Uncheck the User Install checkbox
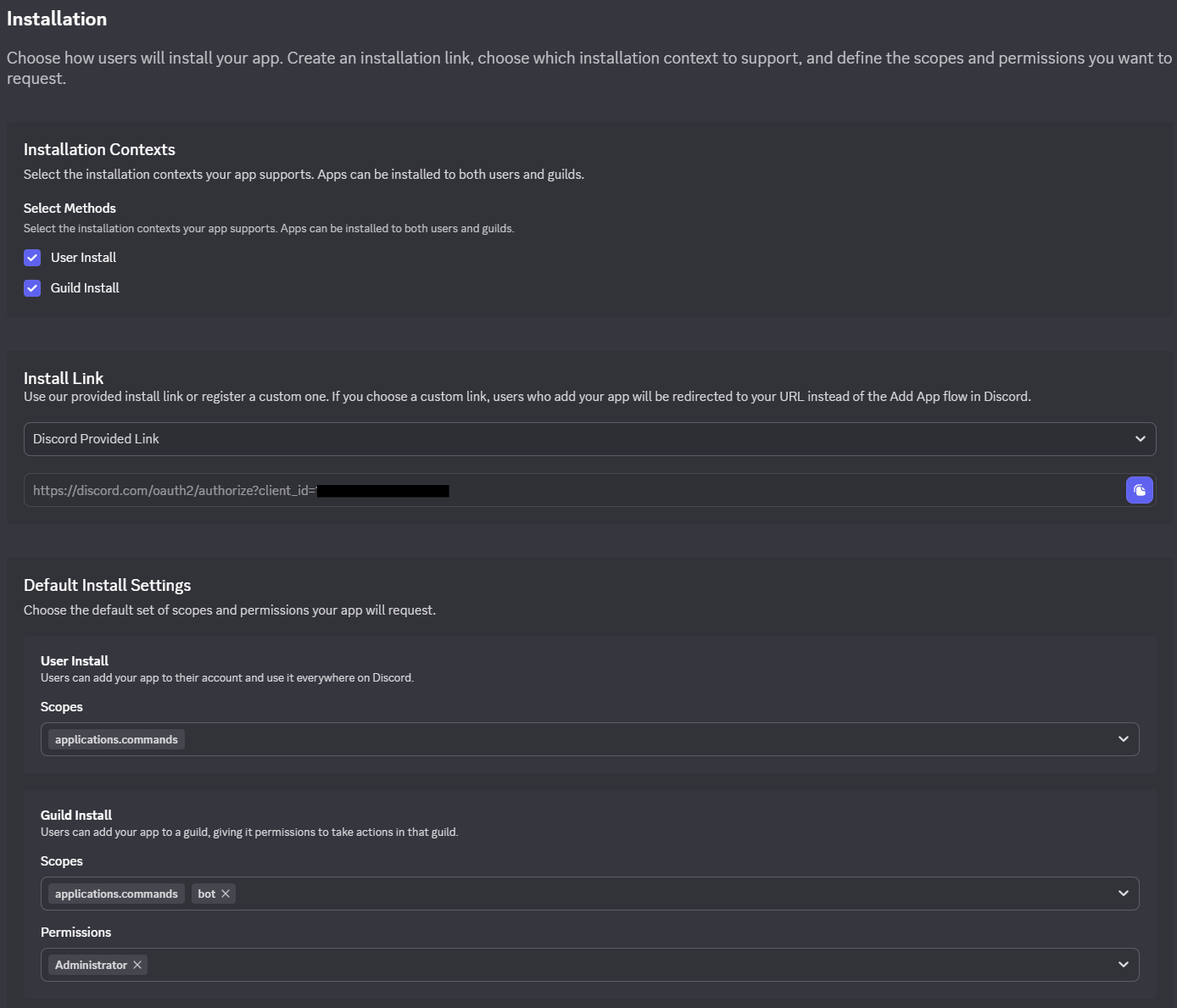This screenshot has width=1177, height=1008. [32, 258]
